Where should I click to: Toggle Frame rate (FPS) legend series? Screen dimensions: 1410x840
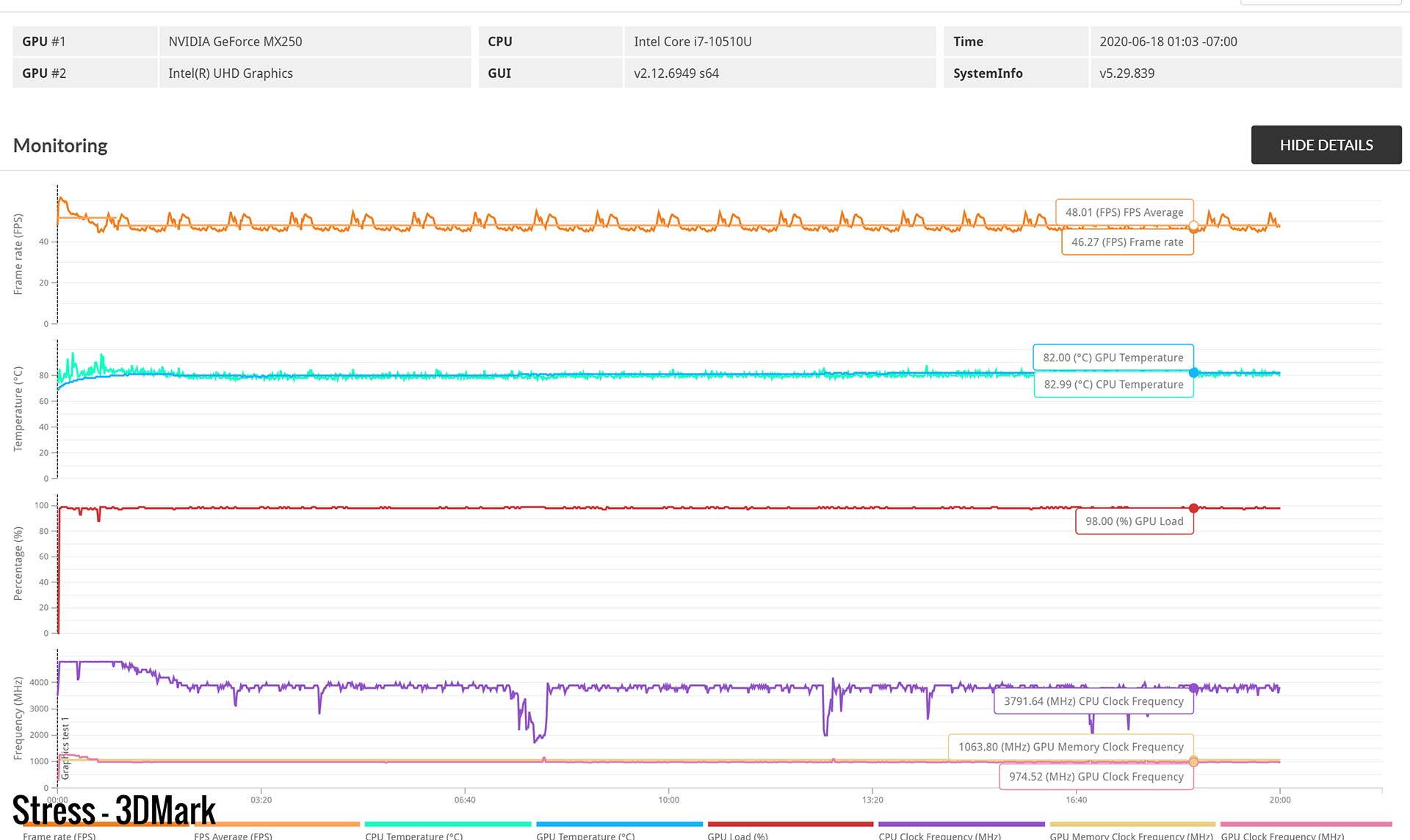(59, 835)
